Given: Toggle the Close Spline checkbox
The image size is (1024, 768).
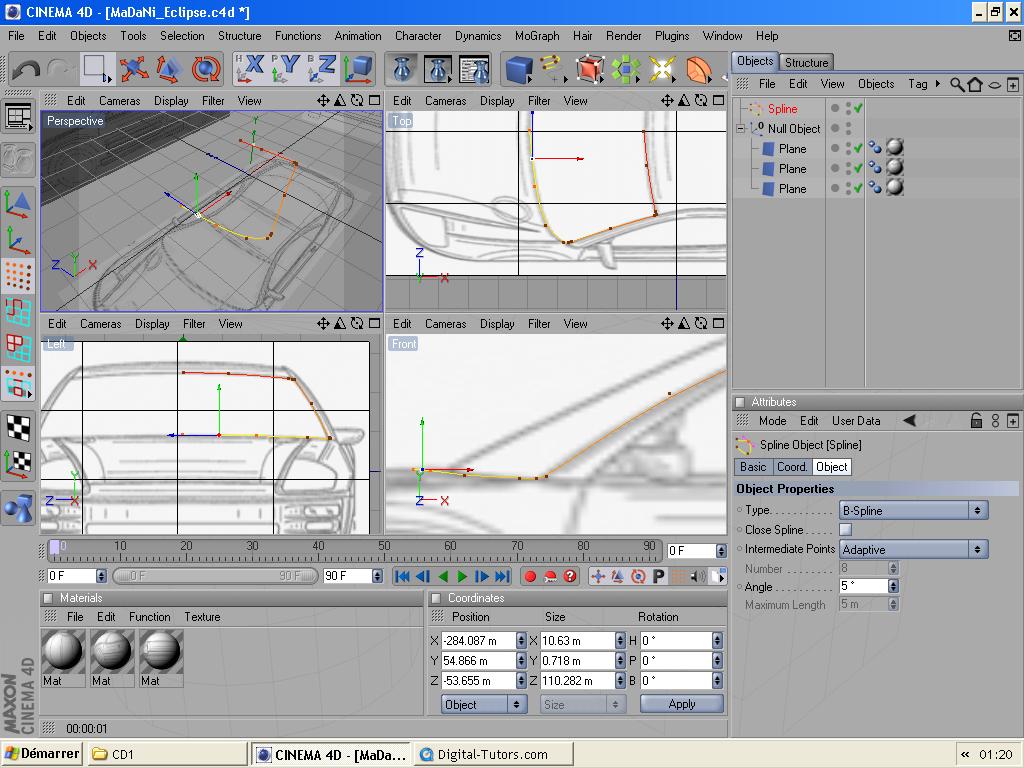Looking at the screenshot, I should pos(846,530).
